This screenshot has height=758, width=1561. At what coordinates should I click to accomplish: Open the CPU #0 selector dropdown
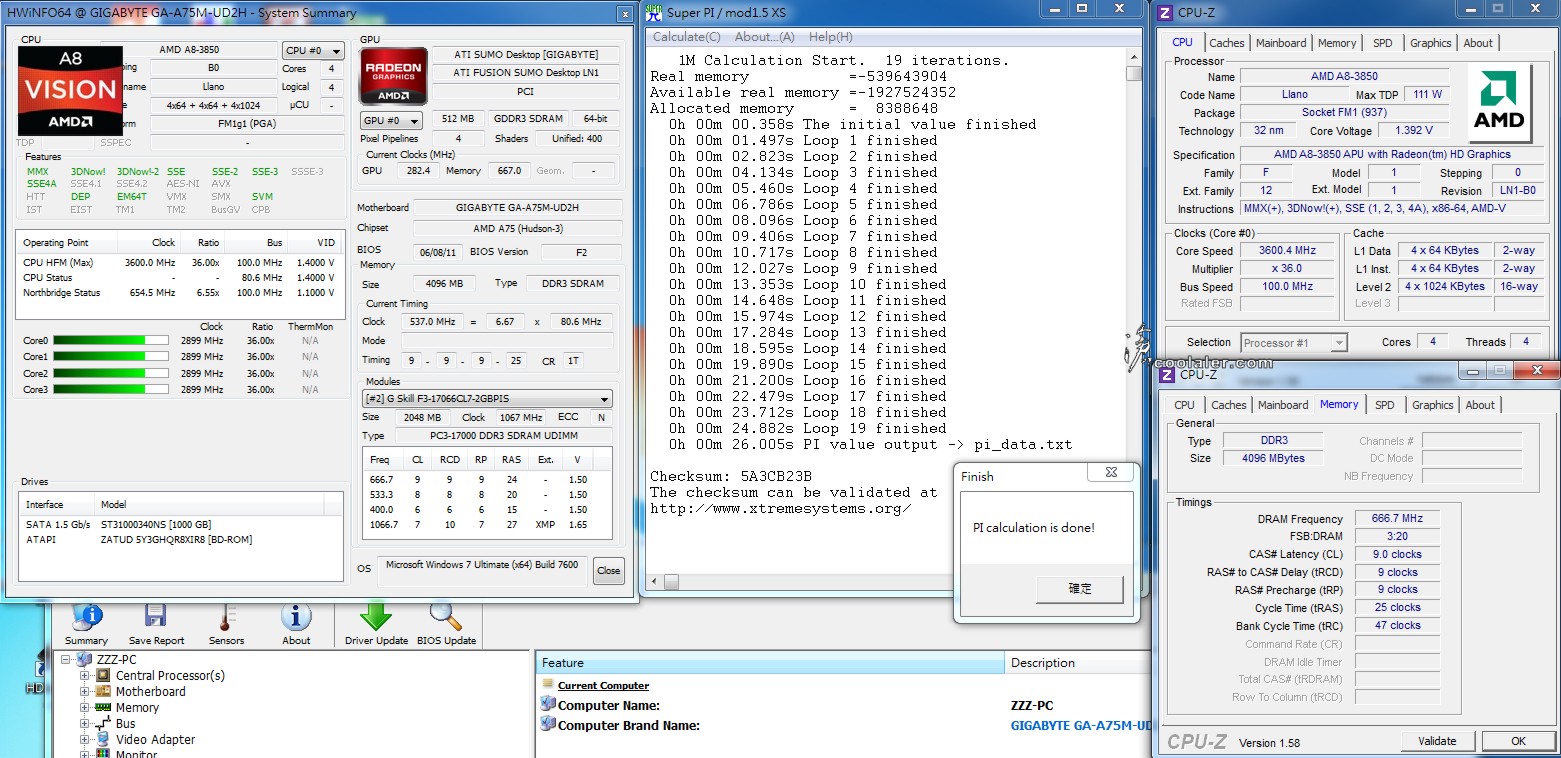313,51
